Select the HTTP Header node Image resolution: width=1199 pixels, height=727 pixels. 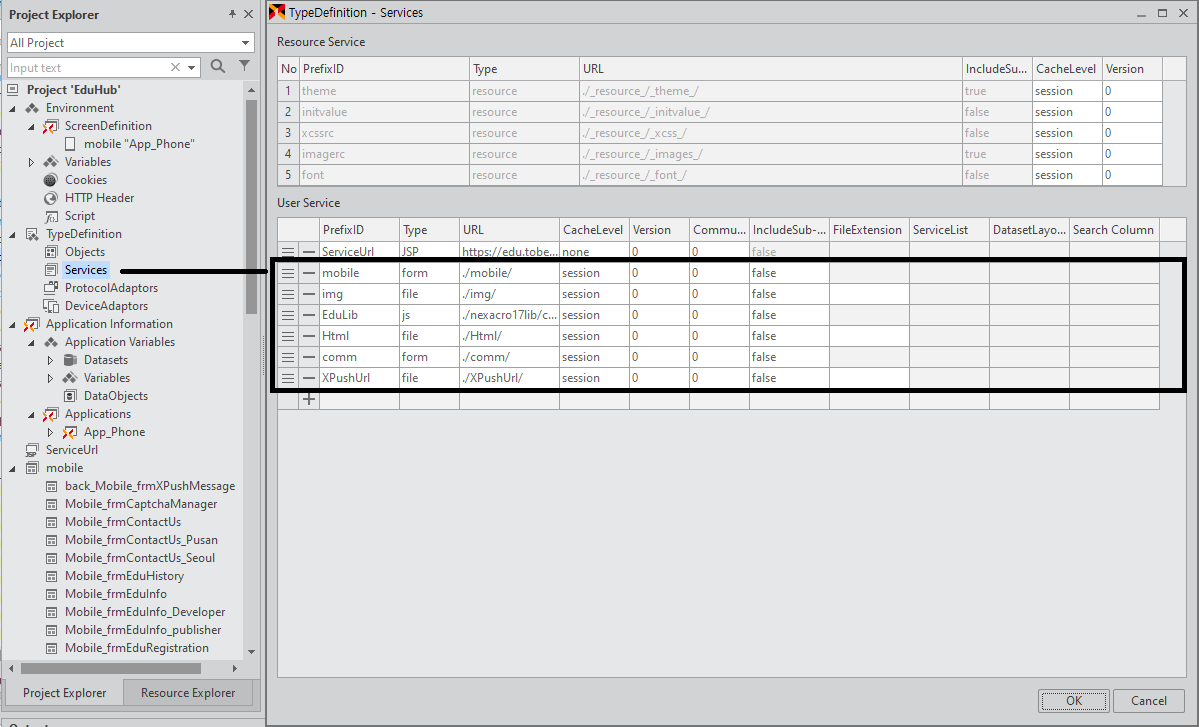[x=99, y=198]
